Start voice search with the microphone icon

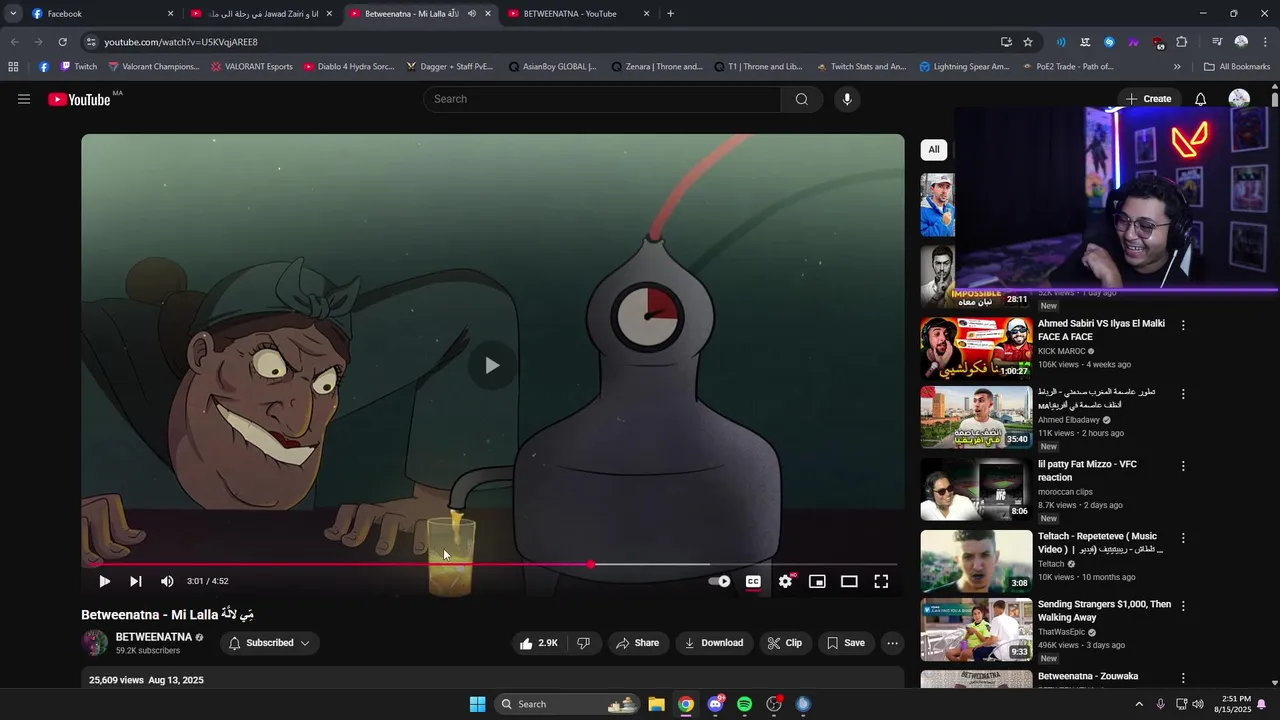tap(847, 99)
